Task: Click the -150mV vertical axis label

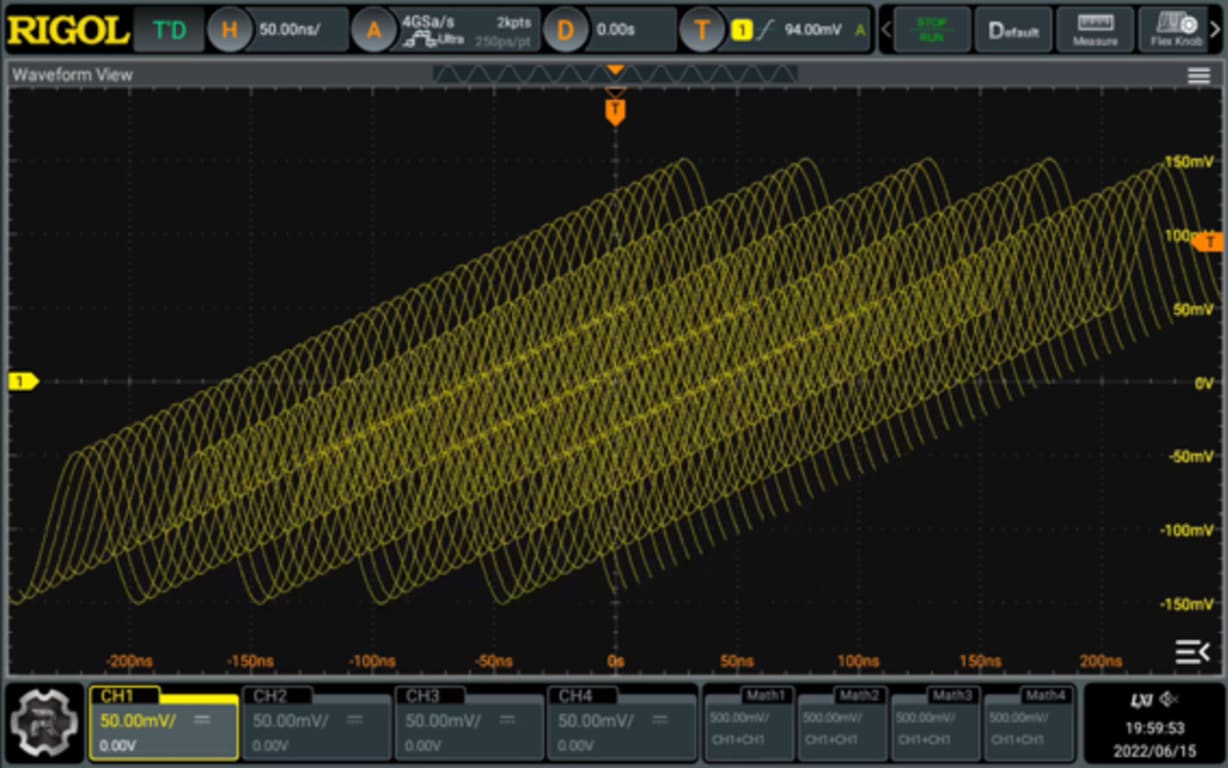Action: pos(1187,604)
